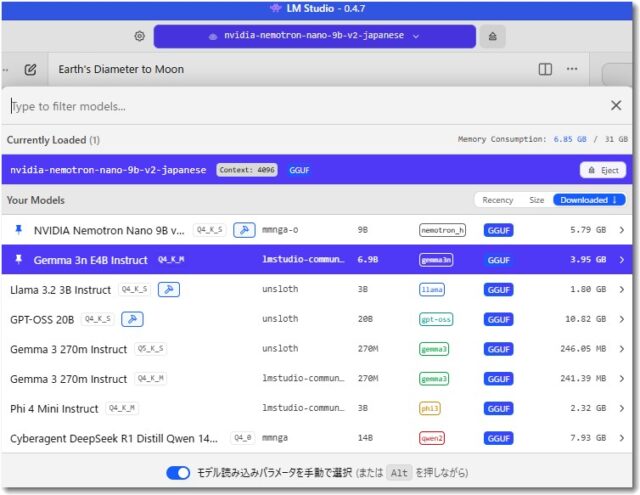This screenshot has width=640, height=495.
Task: Open the settings gear beside the model selector
Action: [140, 36]
